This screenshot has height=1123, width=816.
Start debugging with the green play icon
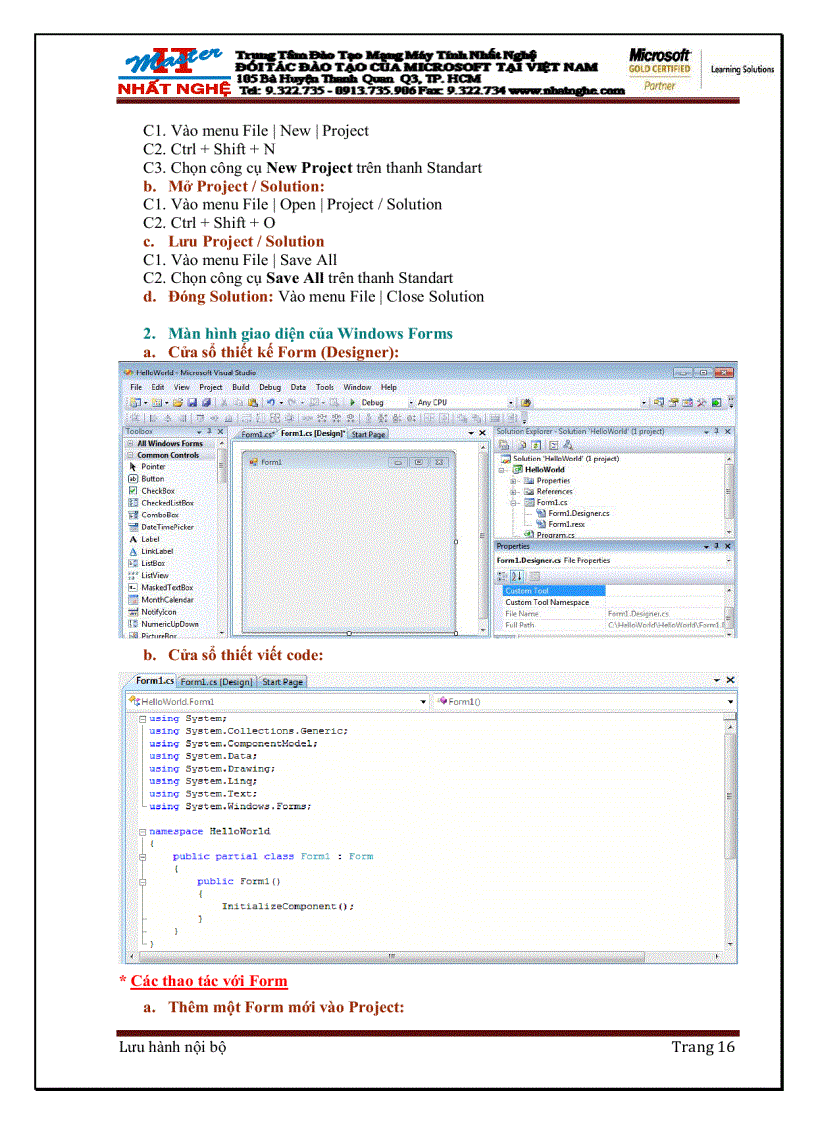[x=351, y=402]
